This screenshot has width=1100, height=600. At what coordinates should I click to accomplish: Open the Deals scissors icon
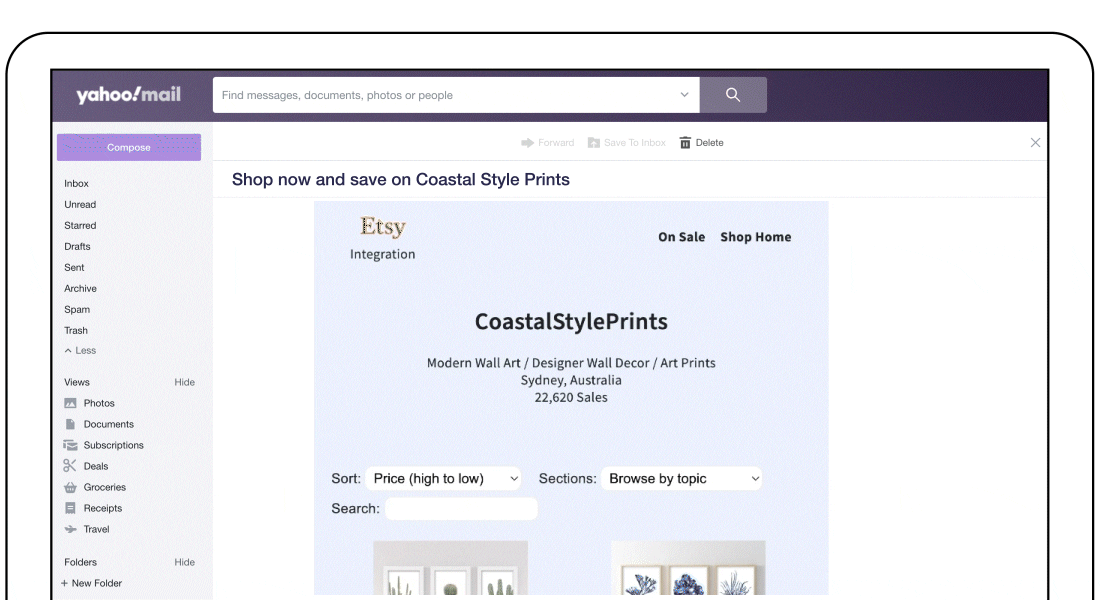pos(70,466)
